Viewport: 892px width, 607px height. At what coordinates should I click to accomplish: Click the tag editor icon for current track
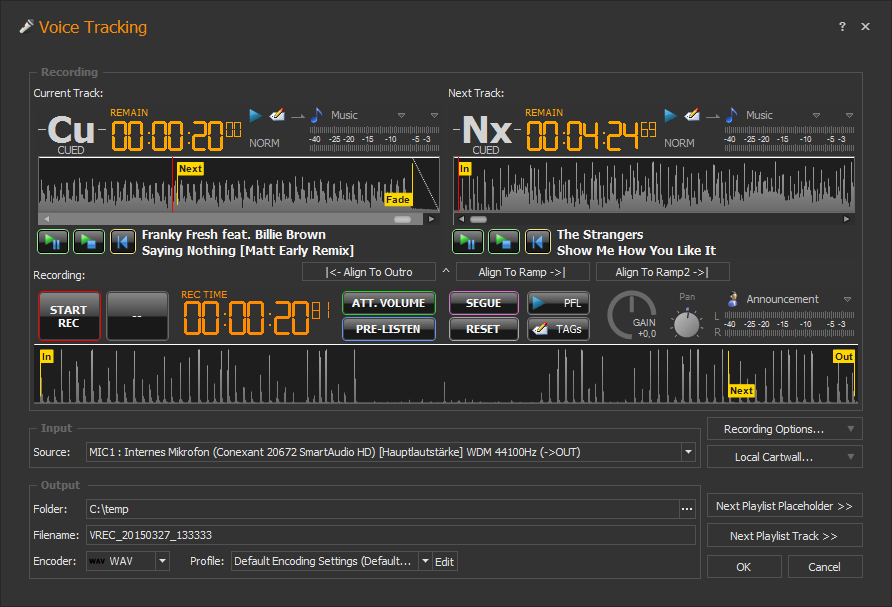(x=277, y=116)
